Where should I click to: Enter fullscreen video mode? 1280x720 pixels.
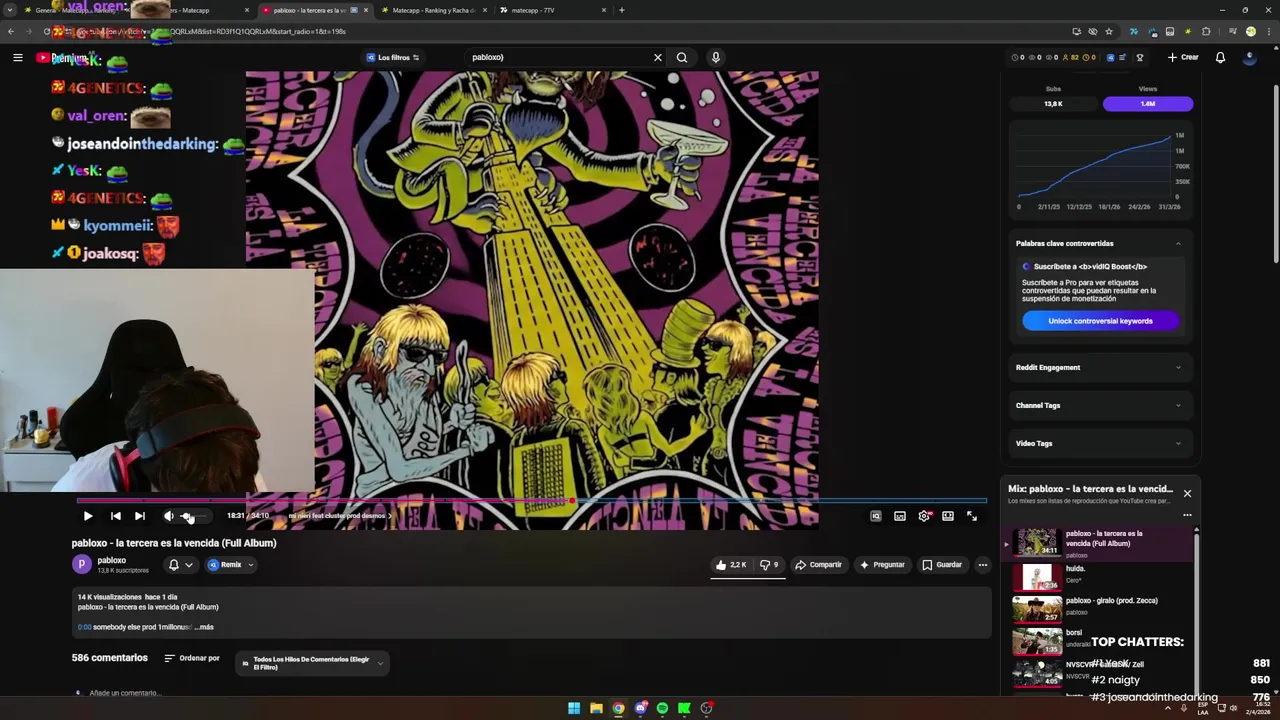coord(972,516)
